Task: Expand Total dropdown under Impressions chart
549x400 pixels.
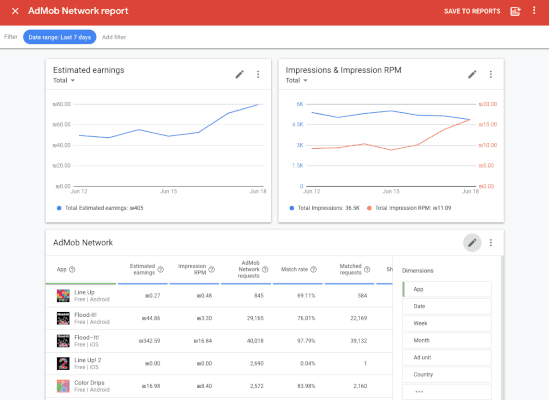Action: (x=296, y=81)
